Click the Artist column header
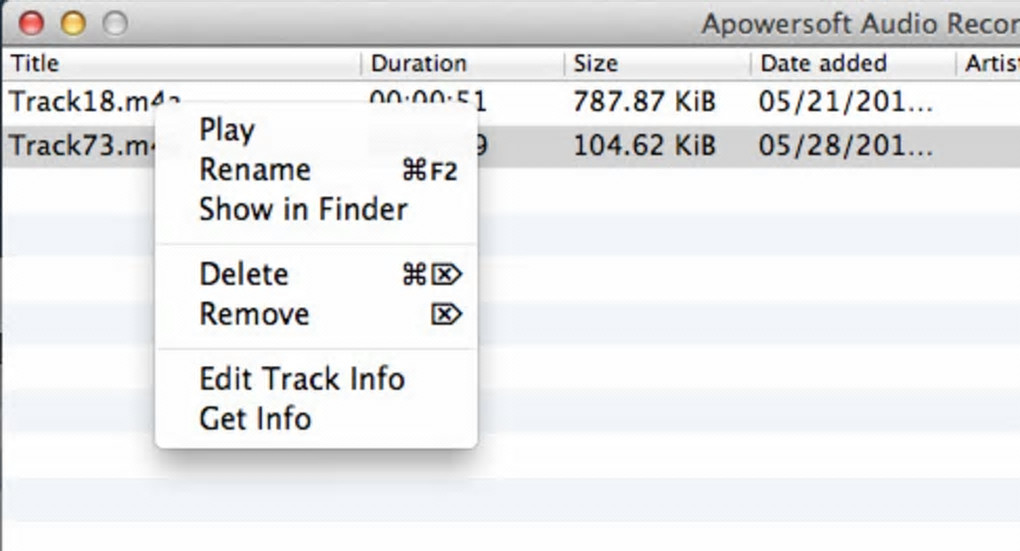1020x551 pixels. (990, 64)
